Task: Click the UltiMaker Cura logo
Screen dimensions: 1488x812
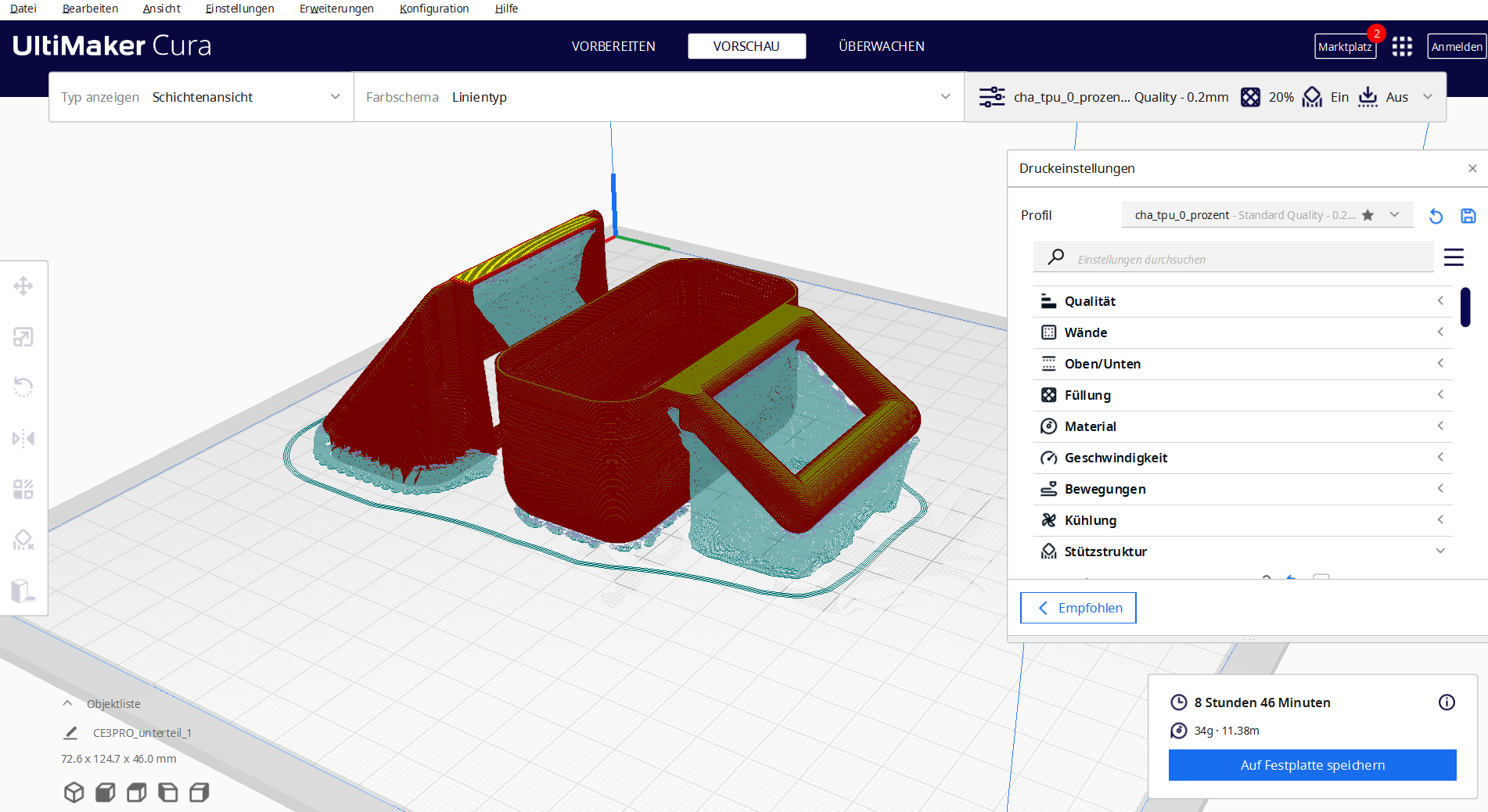Action: click(112, 46)
